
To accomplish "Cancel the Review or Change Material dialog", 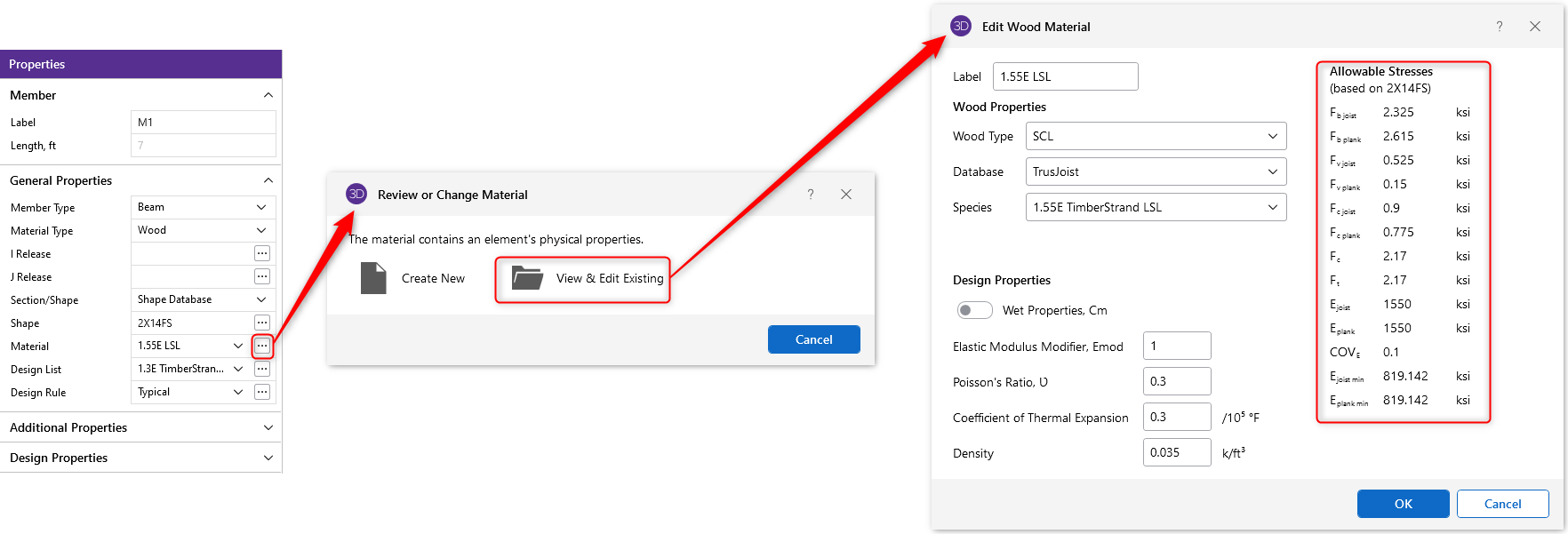I will (813, 339).
